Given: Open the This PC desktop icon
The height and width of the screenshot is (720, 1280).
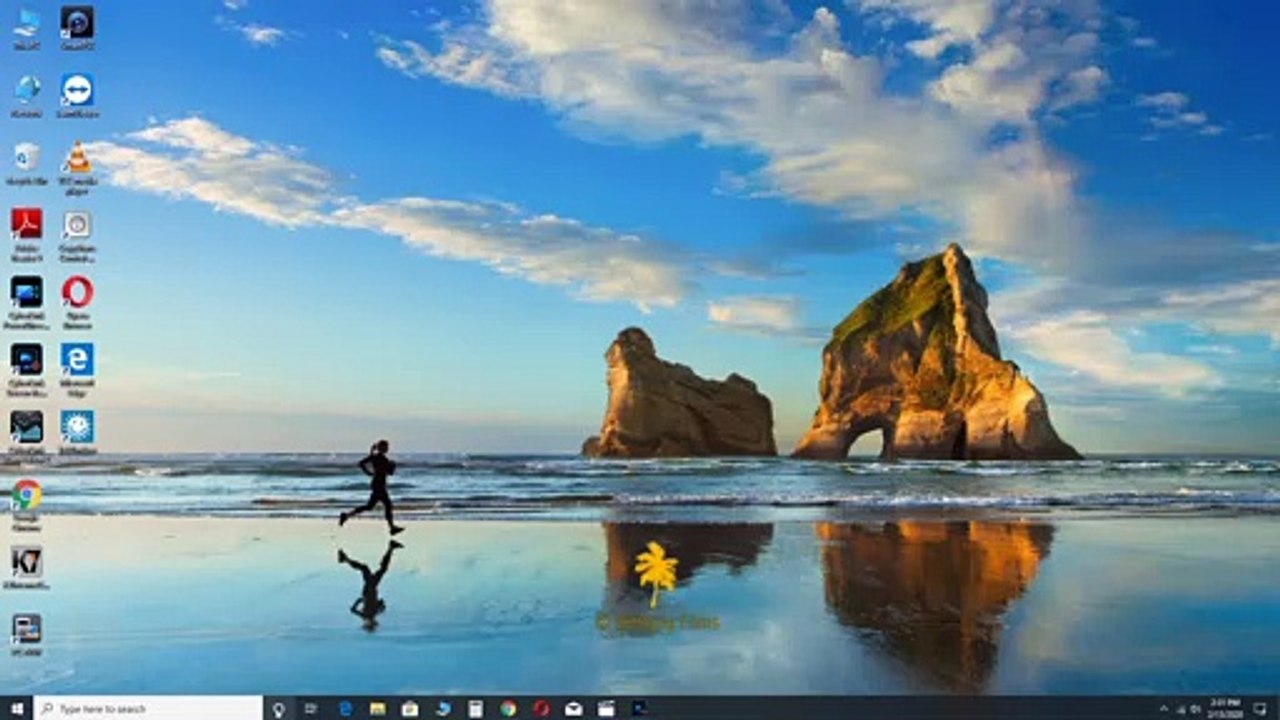Looking at the screenshot, I should (x=26, y=28).
